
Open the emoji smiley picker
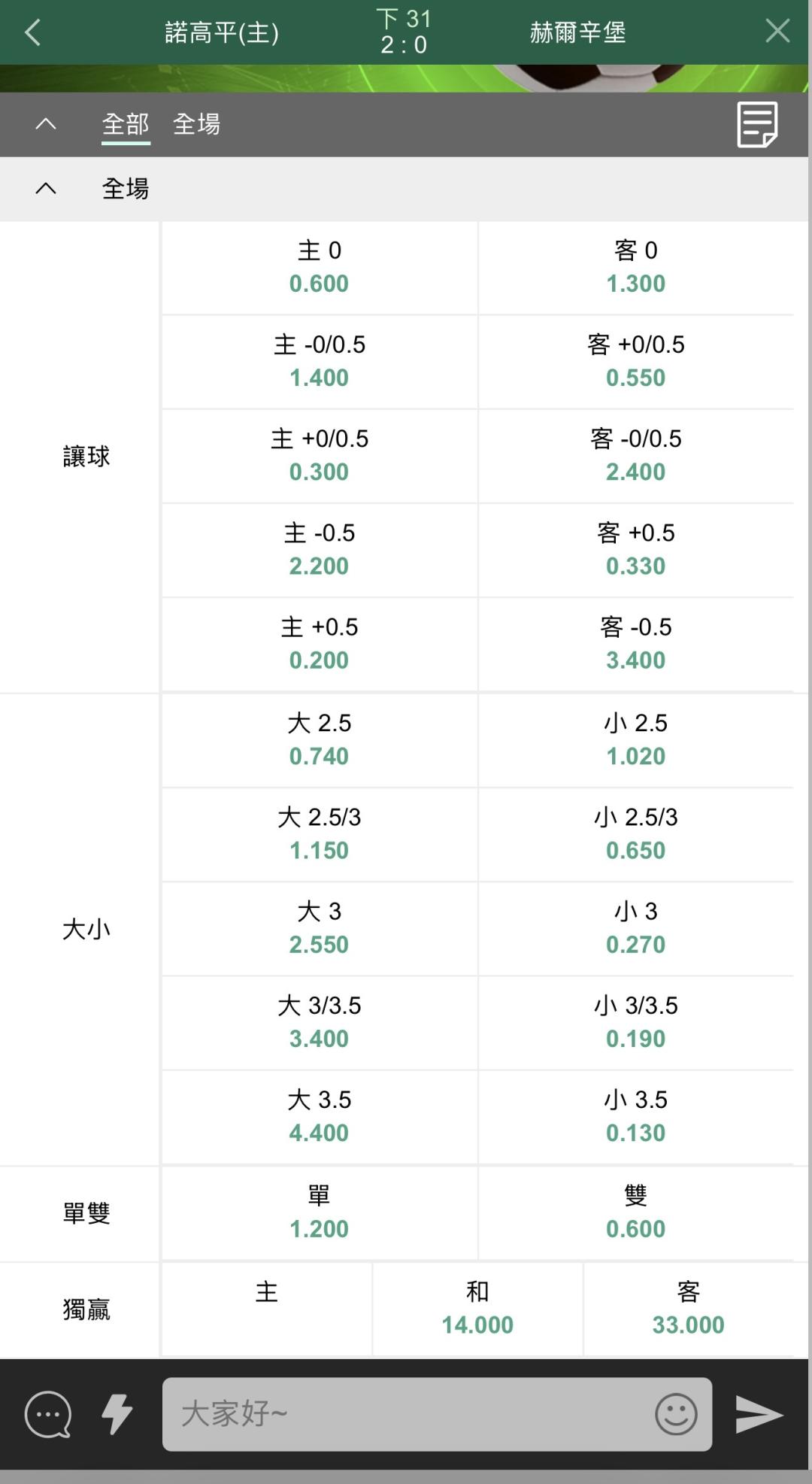coord(676,1414)
